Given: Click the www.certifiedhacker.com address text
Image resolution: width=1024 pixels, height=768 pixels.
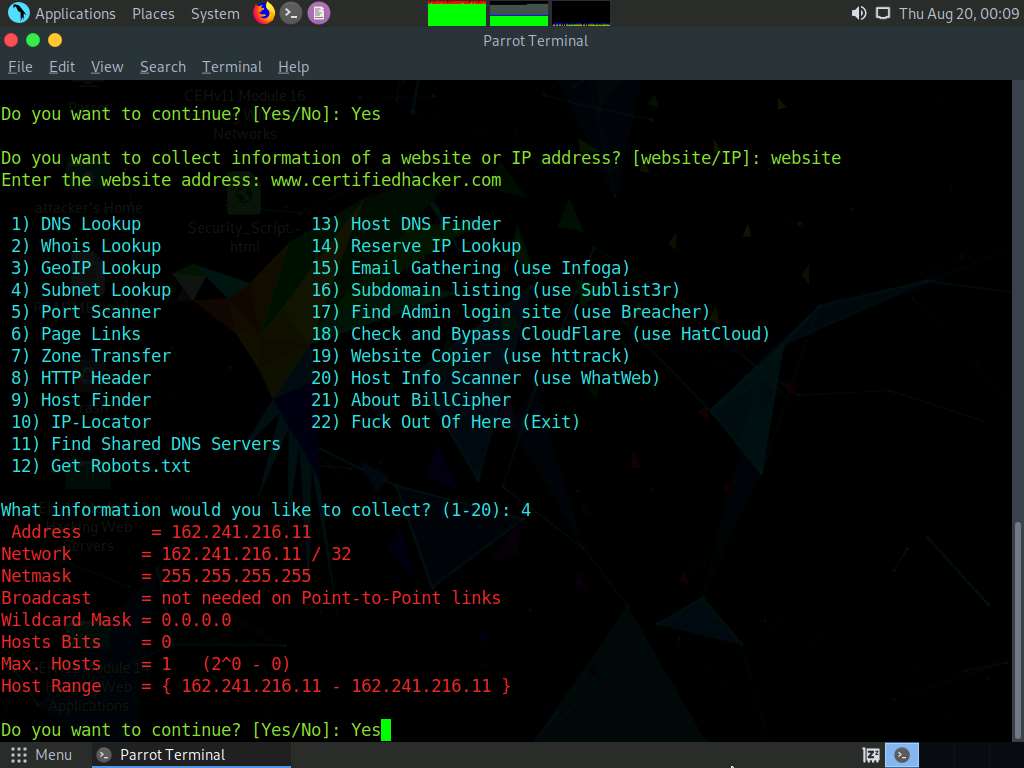Looking at the screenshot, I should (386, 180).
